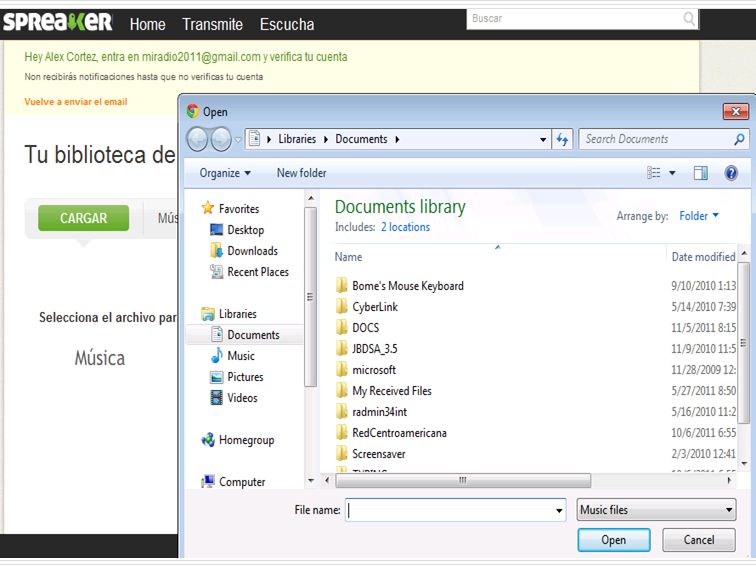Sort by the Date modified column header
The height and width of the screenshot is (567, 756).
[703, 257]
